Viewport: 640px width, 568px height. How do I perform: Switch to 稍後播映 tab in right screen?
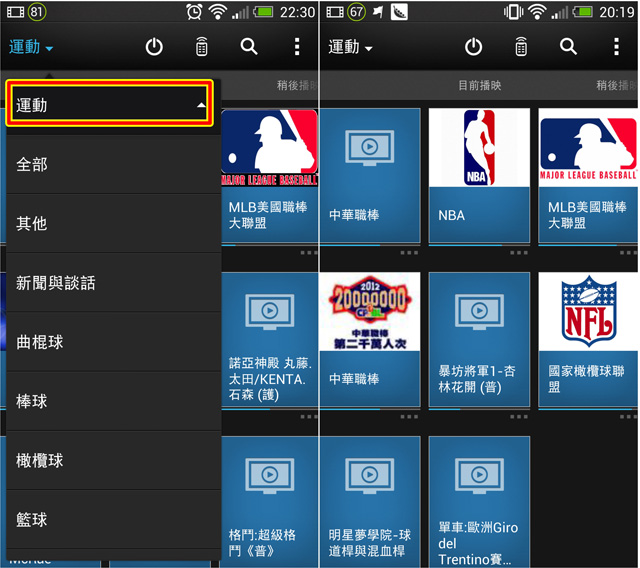[x=616, y=85]
